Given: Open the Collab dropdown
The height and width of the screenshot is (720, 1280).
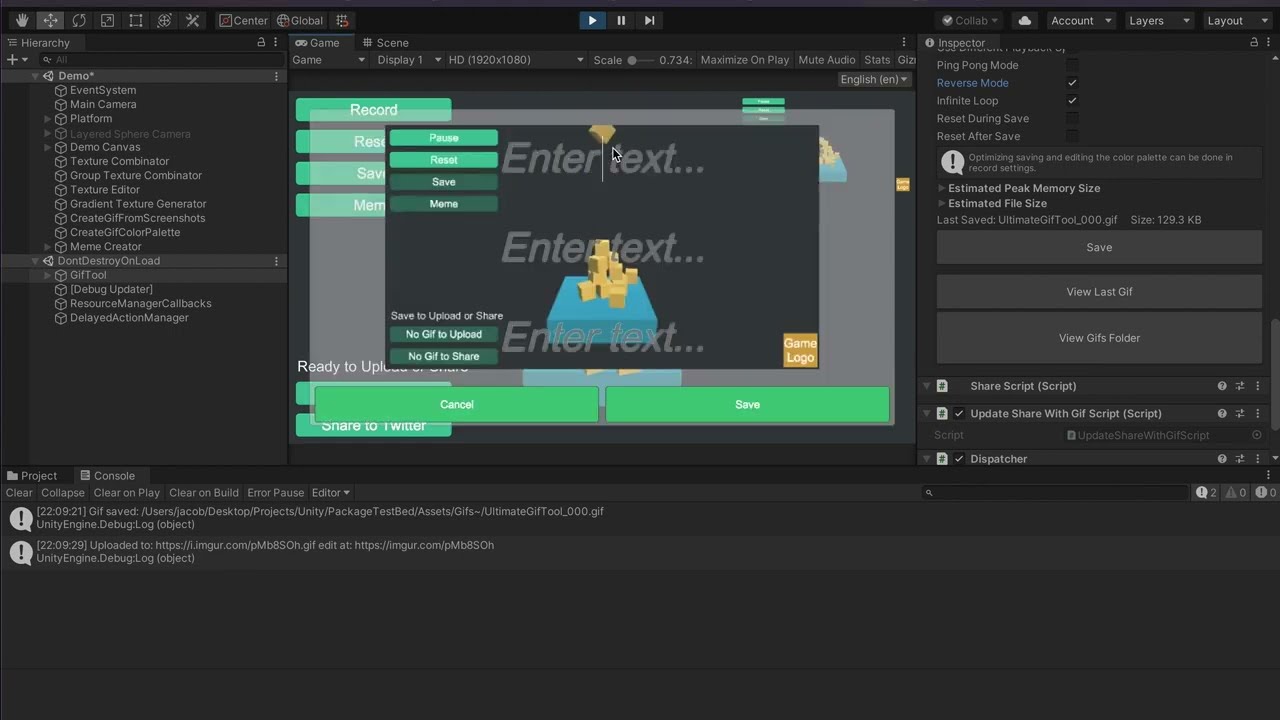Looking at the screenshot, I should pos(969,20).
